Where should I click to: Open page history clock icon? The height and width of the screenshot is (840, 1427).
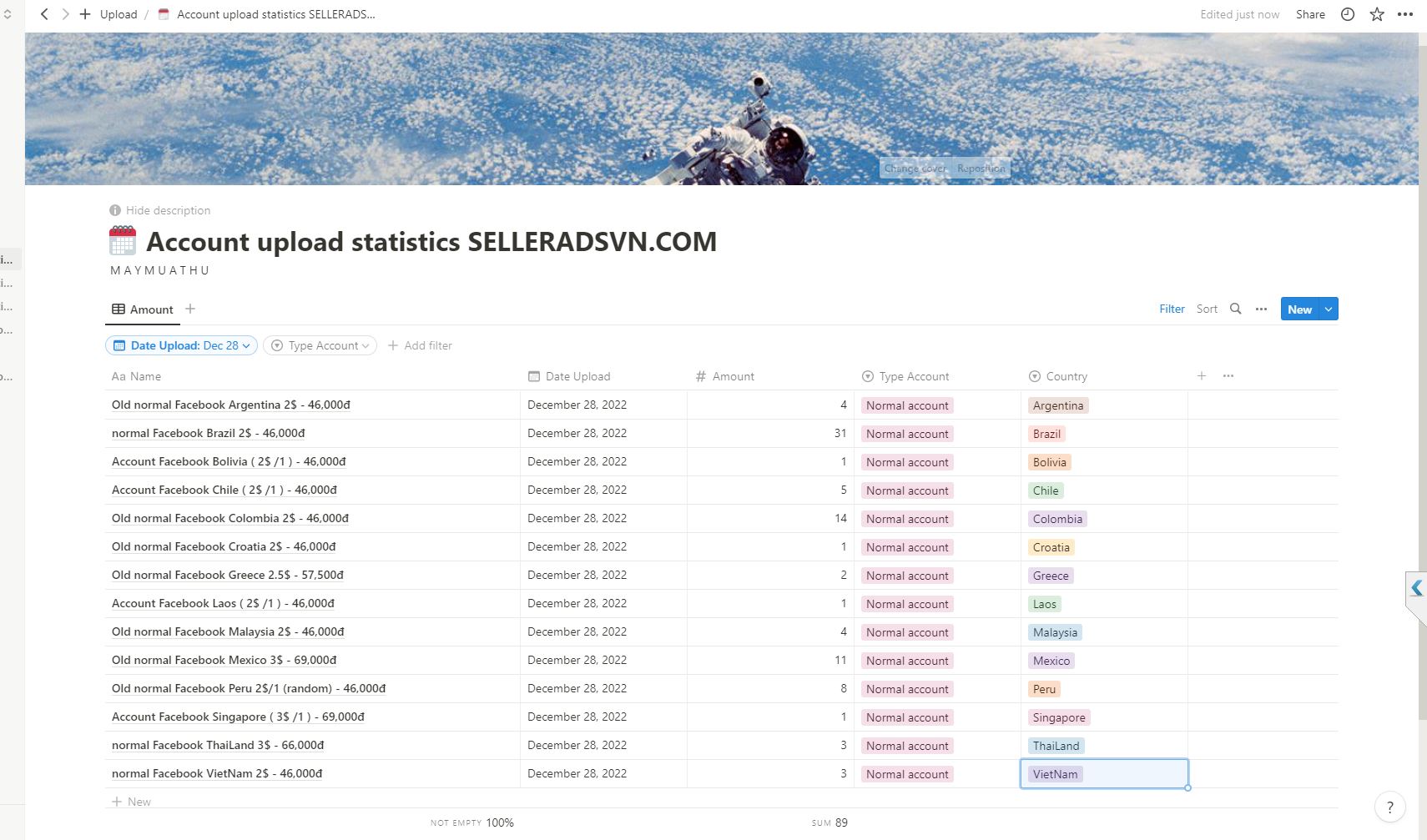pyautogui.click(x=1348, y=14)
